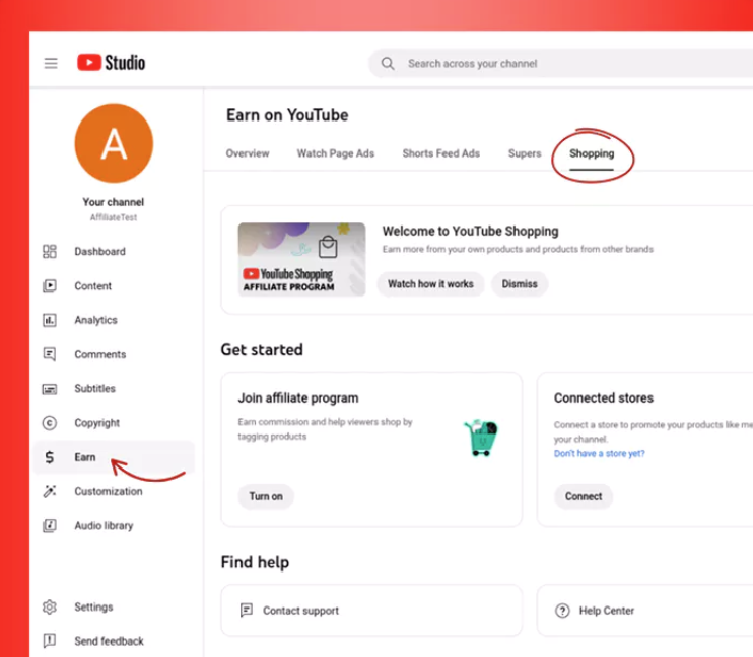Open the YouTube Shopping Affiliate Program thumbnail
This screenshot has width=753, height=657.
coord(301,259)
